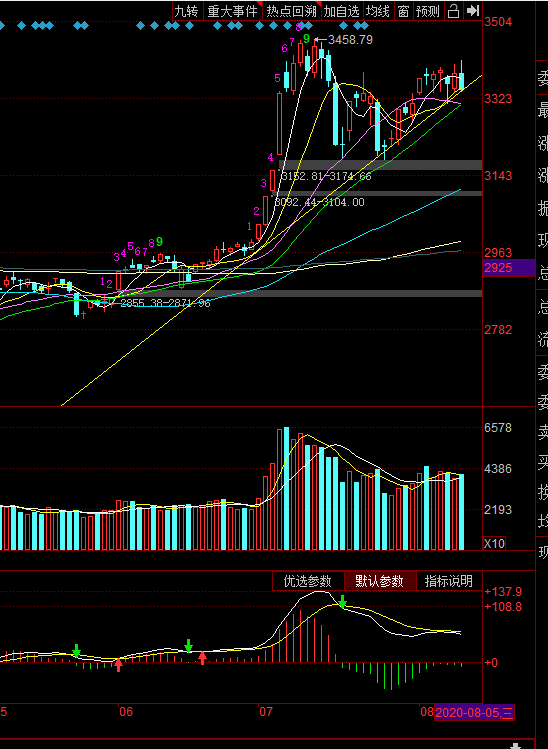Click the 3458.79 high price label

click(350, 40)
